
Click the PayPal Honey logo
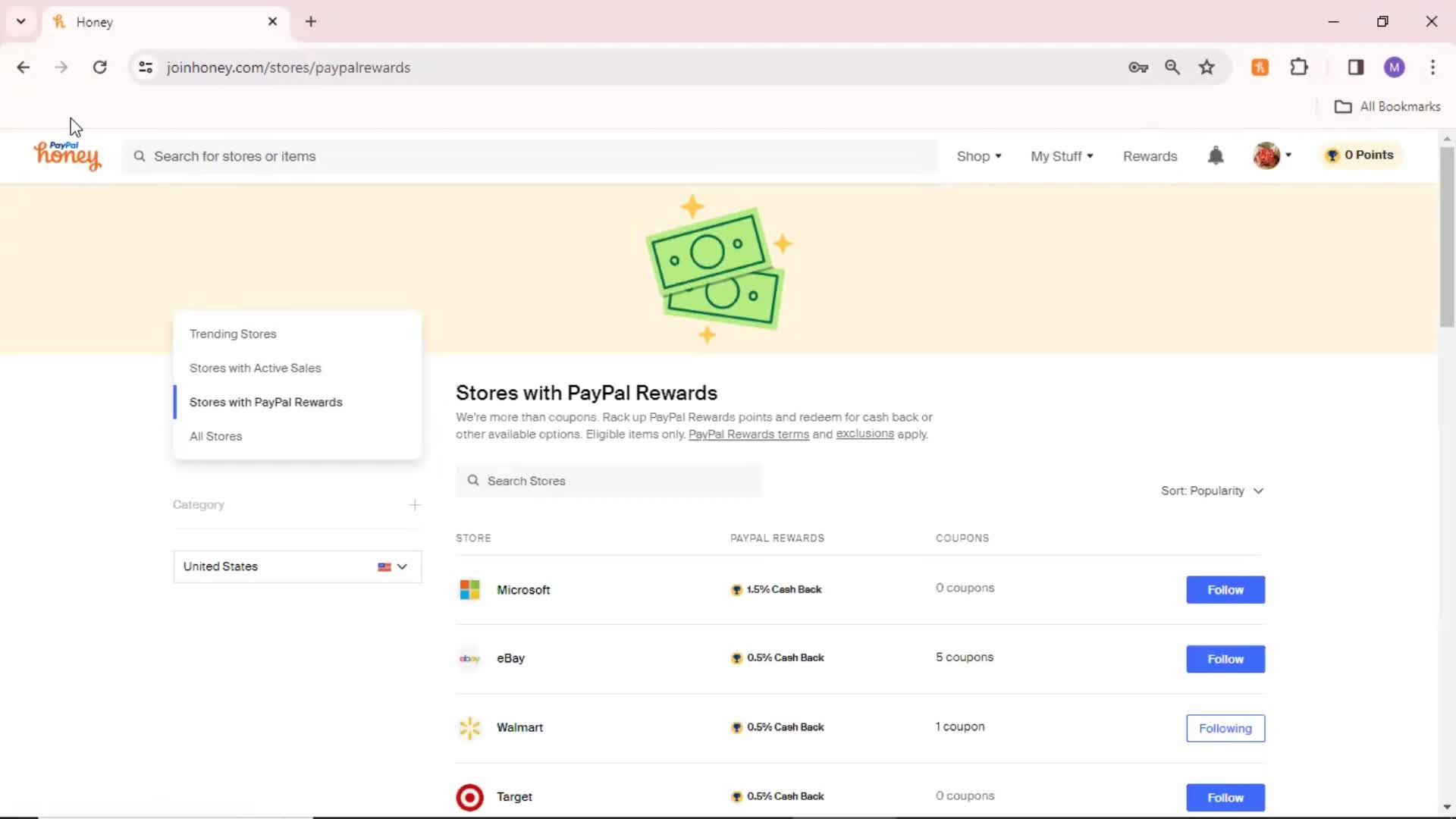(x=67, y=155)
